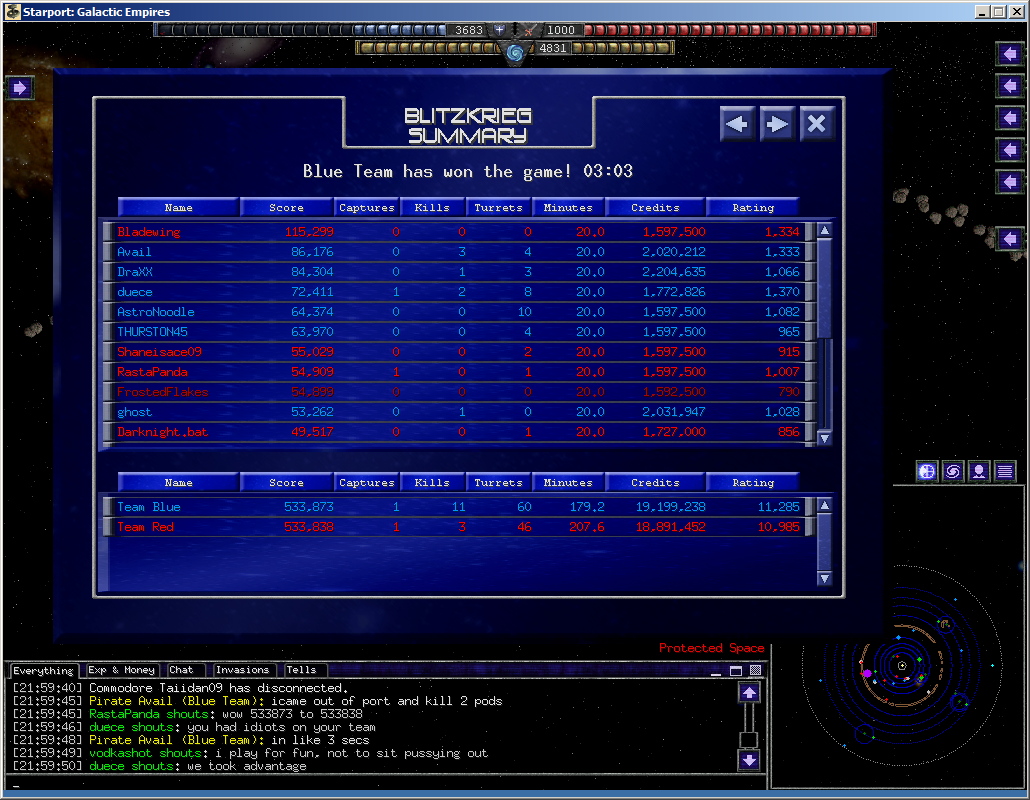
Task: Close the Blitzkrieg Summary panel
Action: pos(817,124)
